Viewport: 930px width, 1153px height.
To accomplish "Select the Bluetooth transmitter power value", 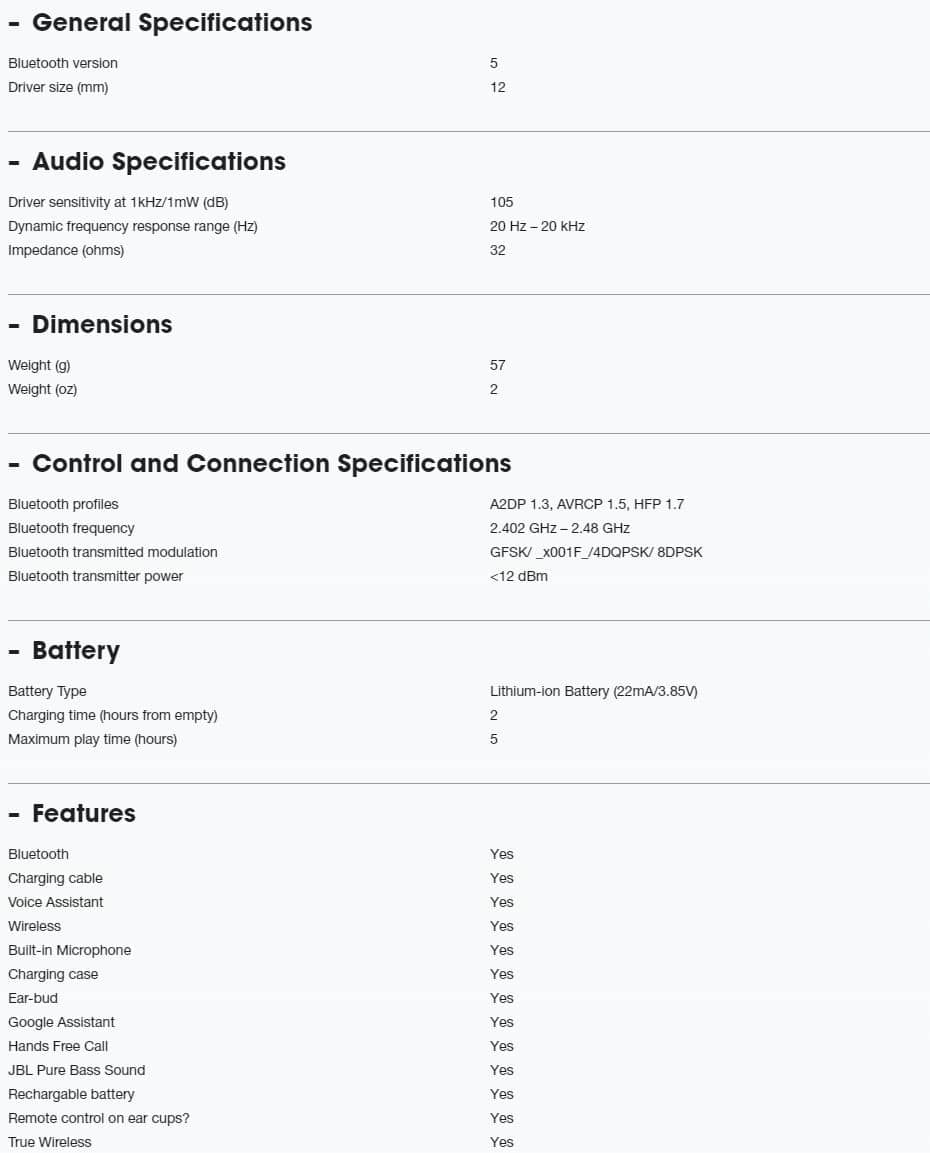I will click(x=518, y=576).
